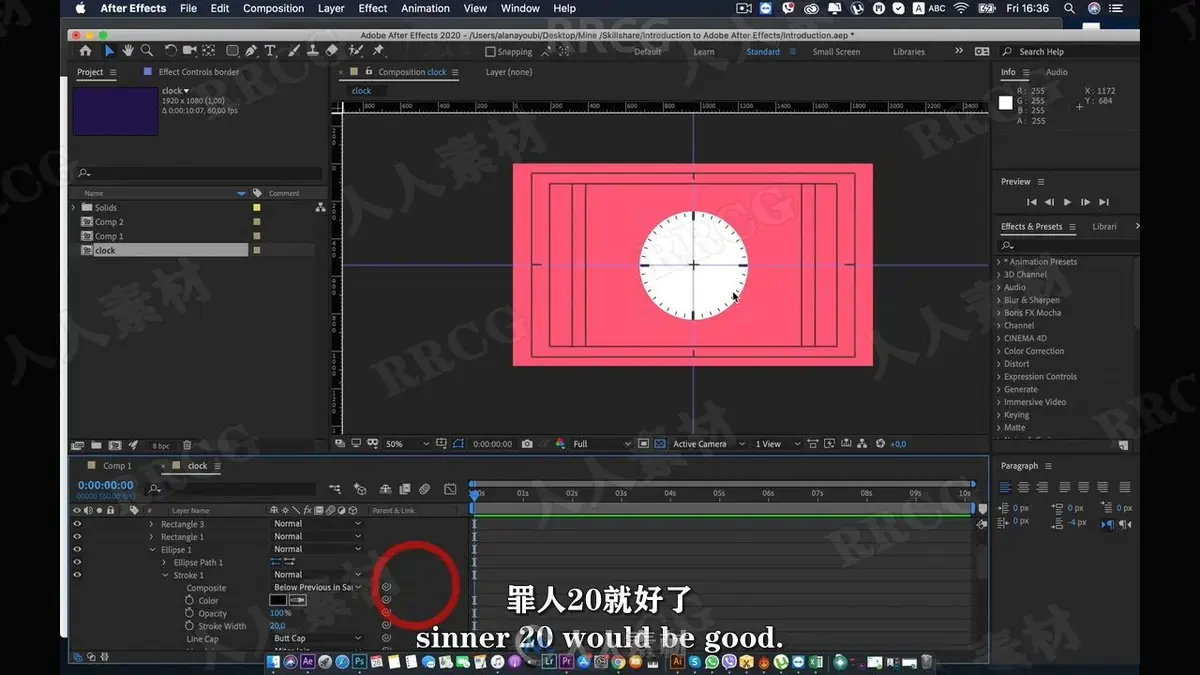Toggle Ellipse Path 1 visibility eye

(77, 562)
